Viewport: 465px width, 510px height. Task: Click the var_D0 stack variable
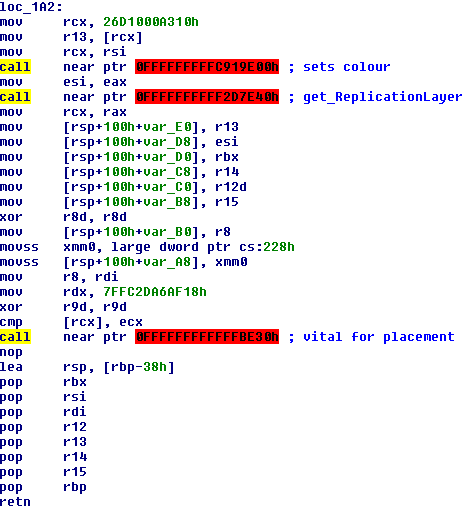click(x=168, y=157)
